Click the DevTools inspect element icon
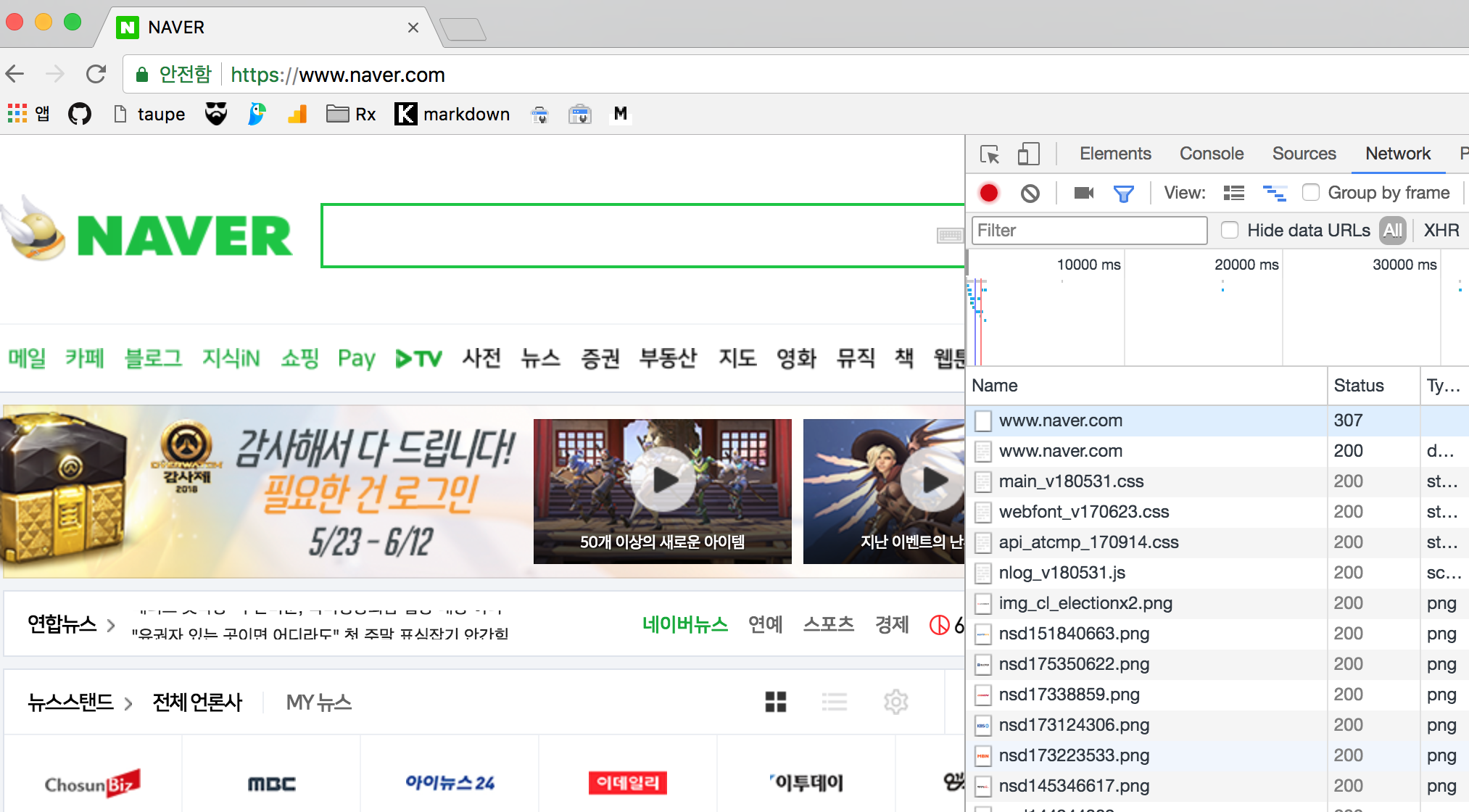 990,154
